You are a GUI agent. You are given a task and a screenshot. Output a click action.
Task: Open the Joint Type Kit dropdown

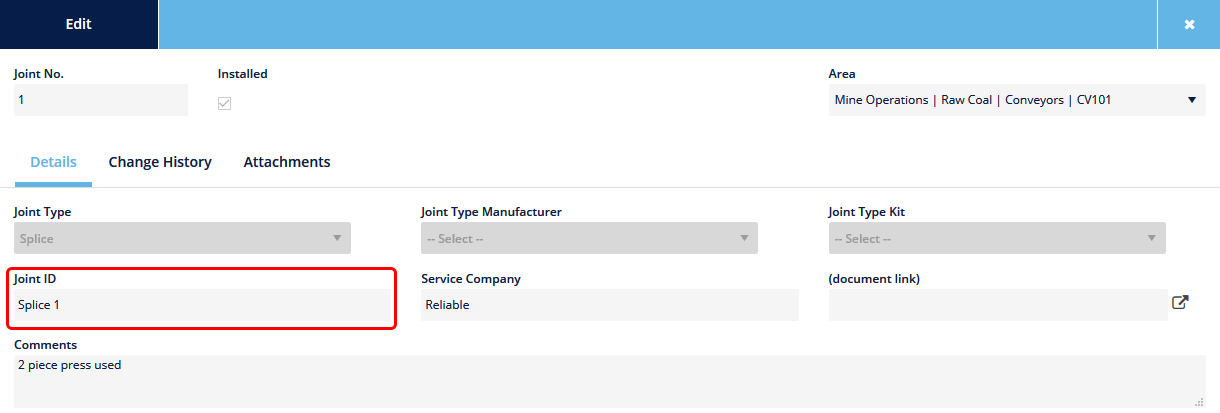coord(997,239)
